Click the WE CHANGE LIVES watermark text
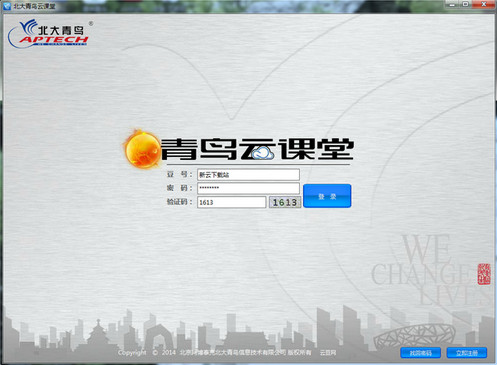 pos(427,270)
